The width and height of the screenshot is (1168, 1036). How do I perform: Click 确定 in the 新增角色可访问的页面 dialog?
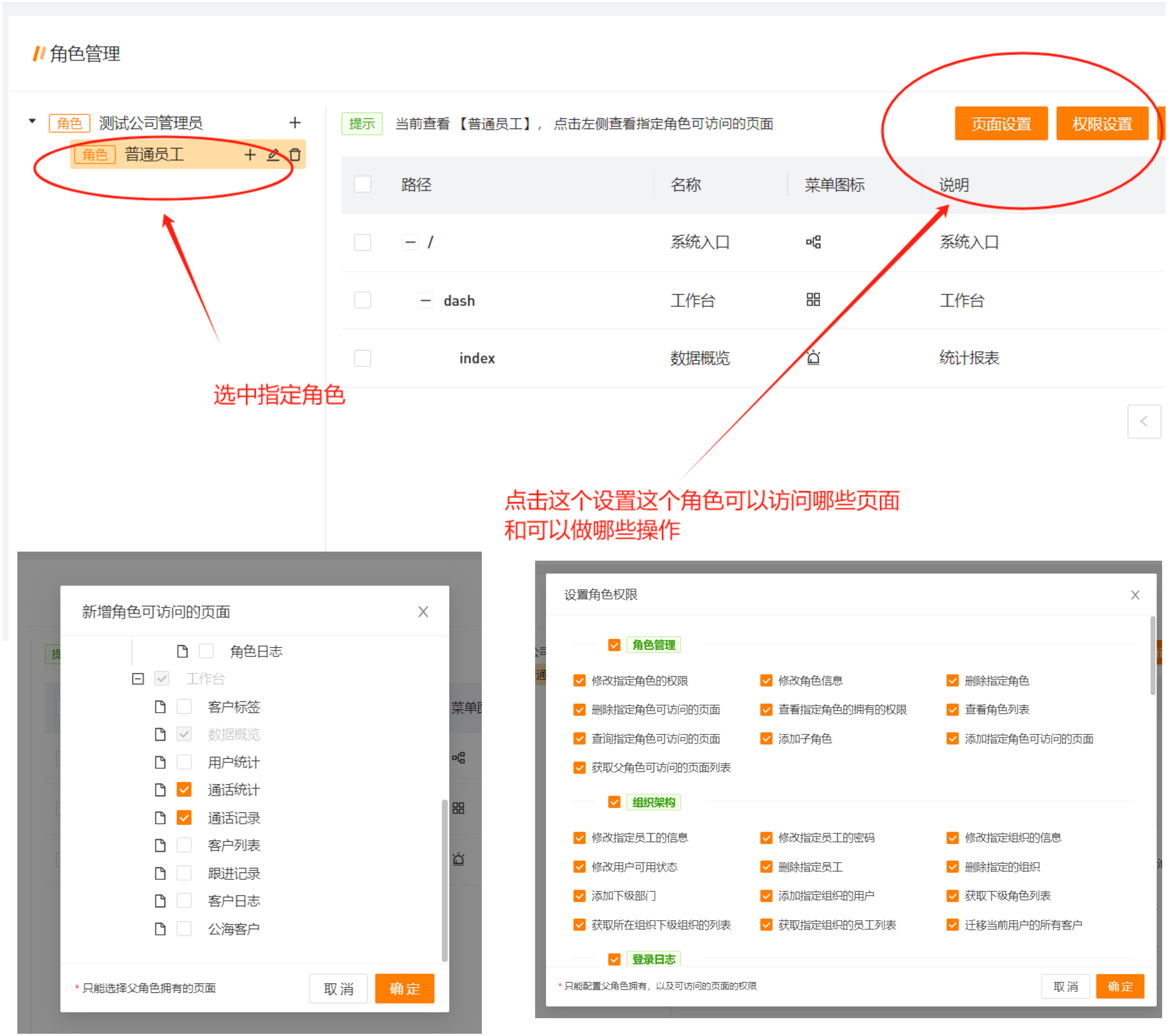(x=405, y=989)
